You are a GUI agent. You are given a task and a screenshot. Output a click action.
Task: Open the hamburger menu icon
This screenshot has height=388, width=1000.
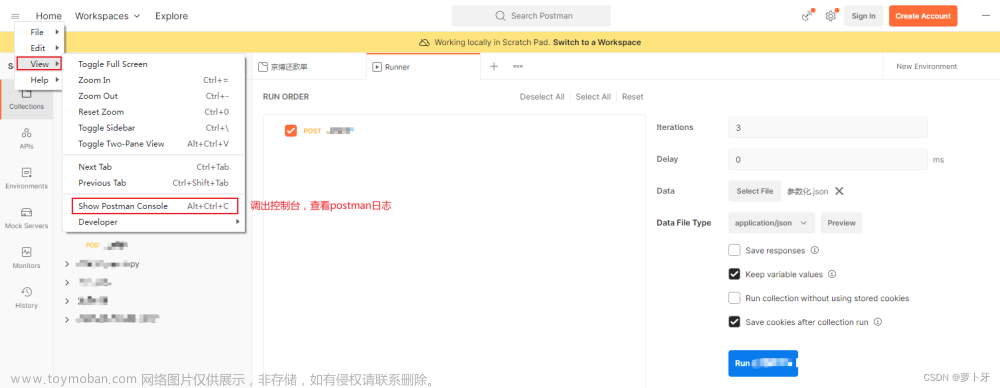pos(15,16)
